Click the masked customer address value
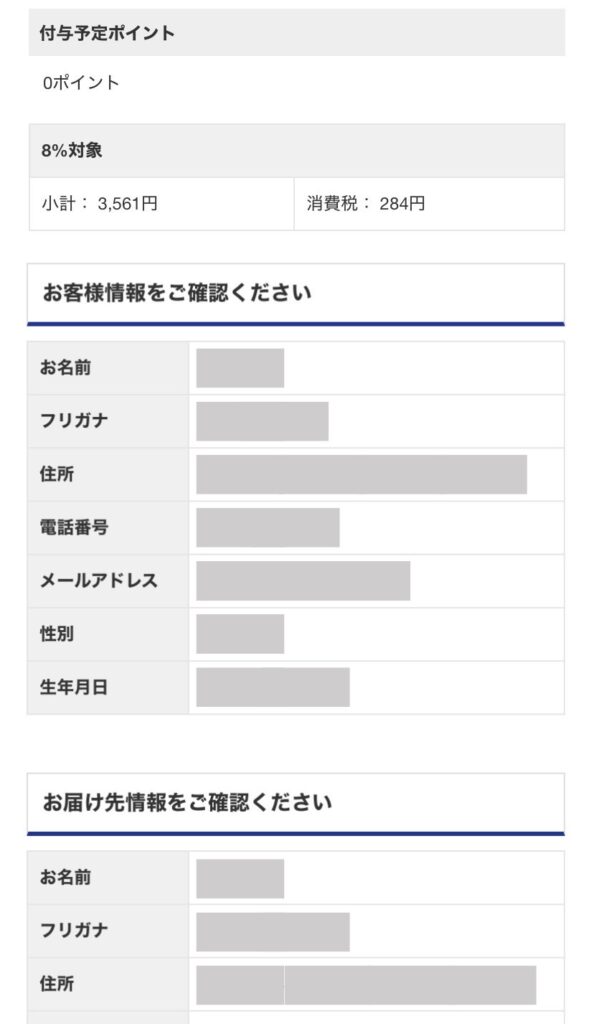This screenshot has width=594, height=1024. [360, 474]
